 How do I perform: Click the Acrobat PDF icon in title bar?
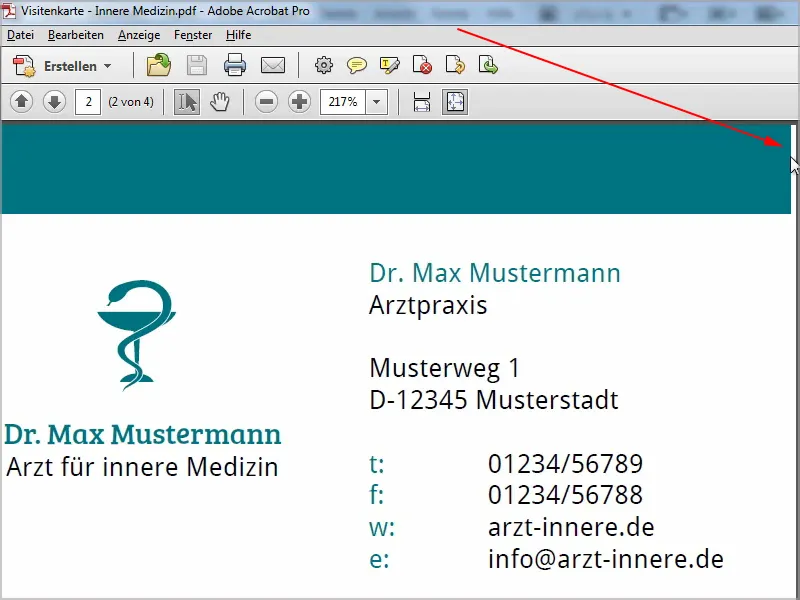pos(9,11)
